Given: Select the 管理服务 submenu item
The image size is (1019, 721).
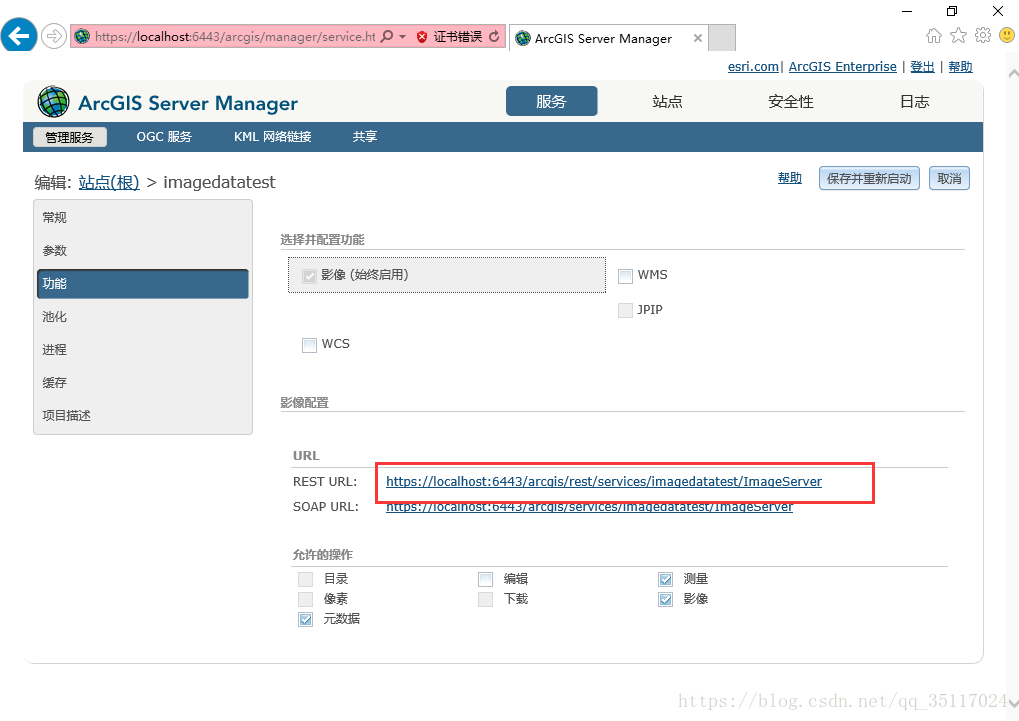Looking at the screenshot, I should coord(70,137).
